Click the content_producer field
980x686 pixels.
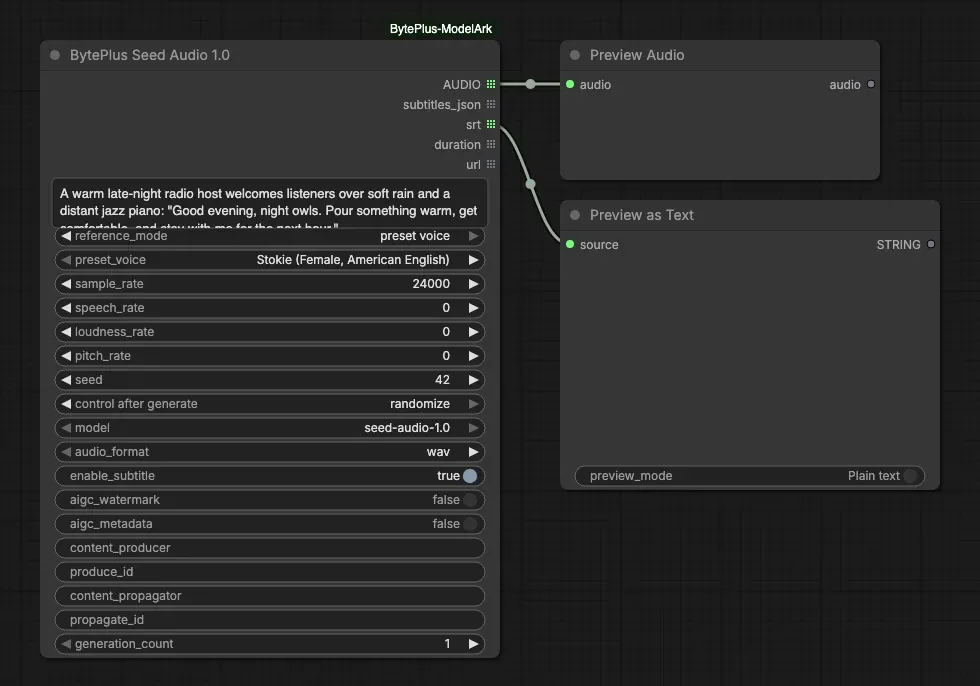(x=270, y=548)
